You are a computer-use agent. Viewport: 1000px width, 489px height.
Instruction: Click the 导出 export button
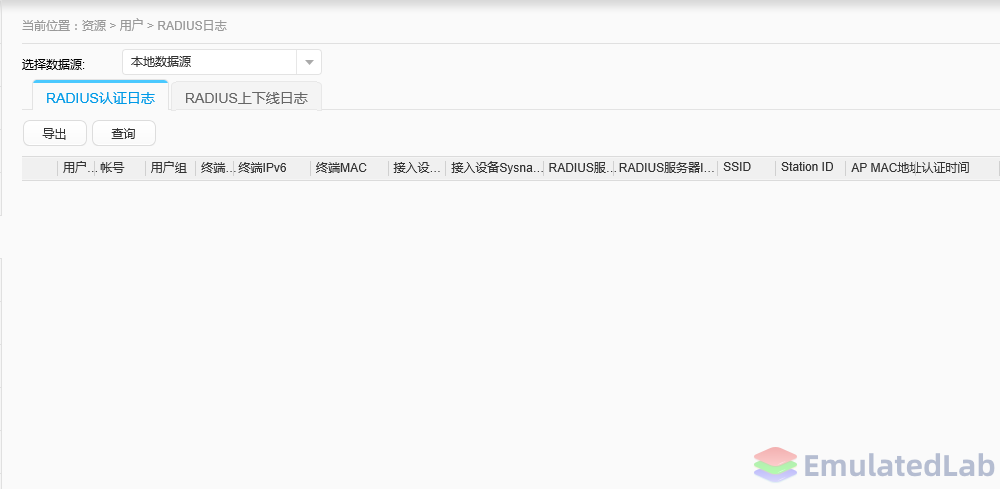[x=55, y=133]
